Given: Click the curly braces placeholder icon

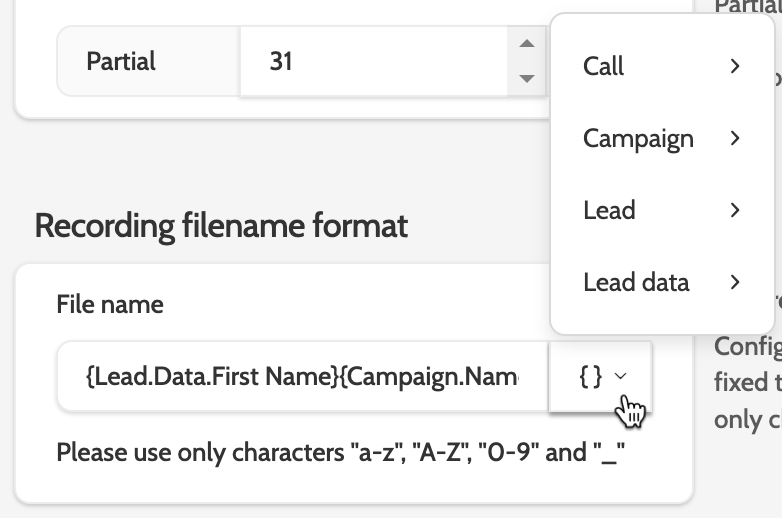Looking at the screenshot, I should [x=590, y=376].
